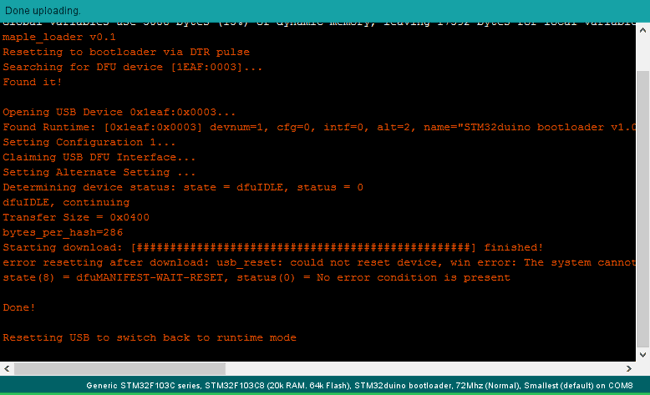Click the horizontal scrollbar's right arrow
This screenshot has width=650, height=395.
pyautogui.click(x=629, y=368)
